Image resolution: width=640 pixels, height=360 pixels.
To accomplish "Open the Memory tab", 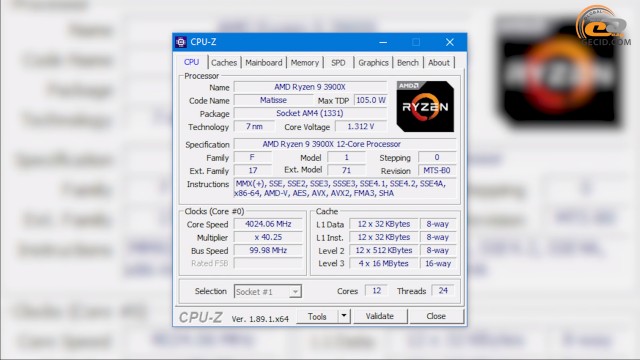I will [x=304, y=63].
